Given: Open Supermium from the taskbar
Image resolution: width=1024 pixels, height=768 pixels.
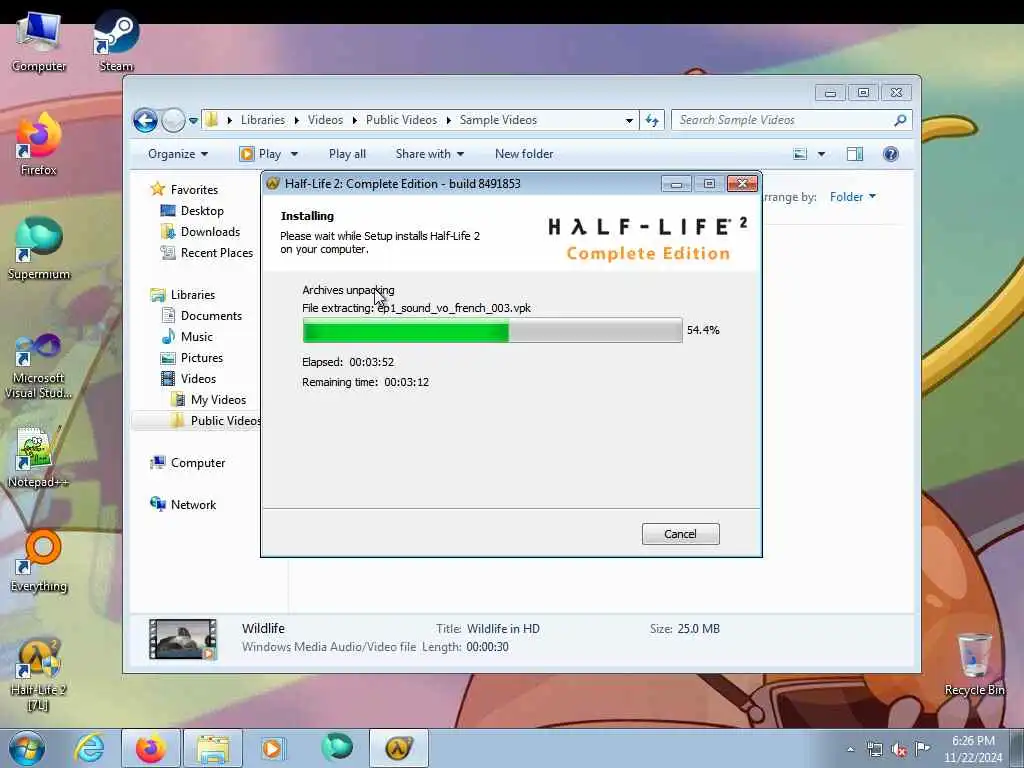Looking at the screenshot, I should tap(337, 748).
